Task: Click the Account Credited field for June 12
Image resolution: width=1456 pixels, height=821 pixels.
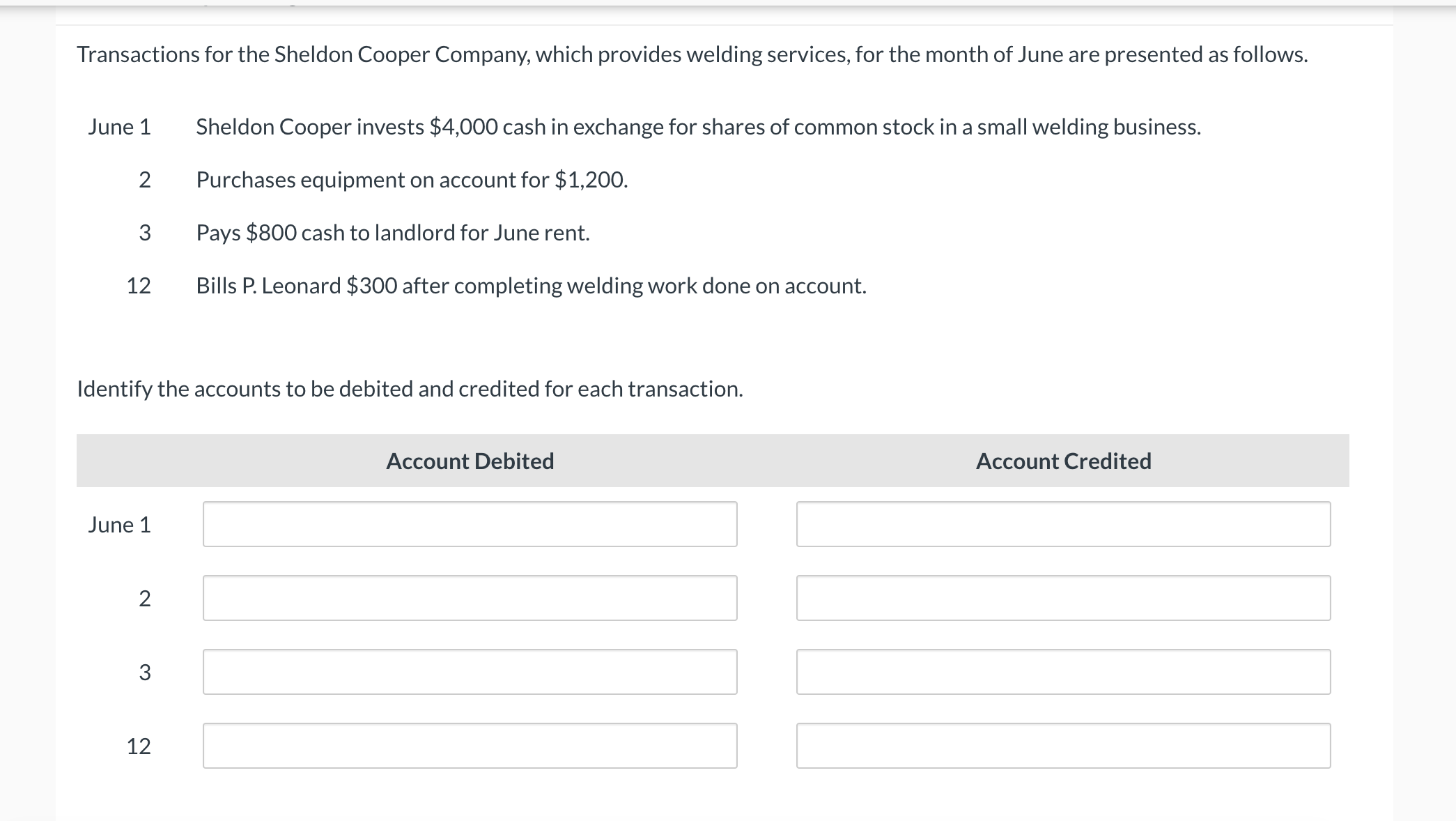Action: pyautogui.click(x=1064, y=747)
